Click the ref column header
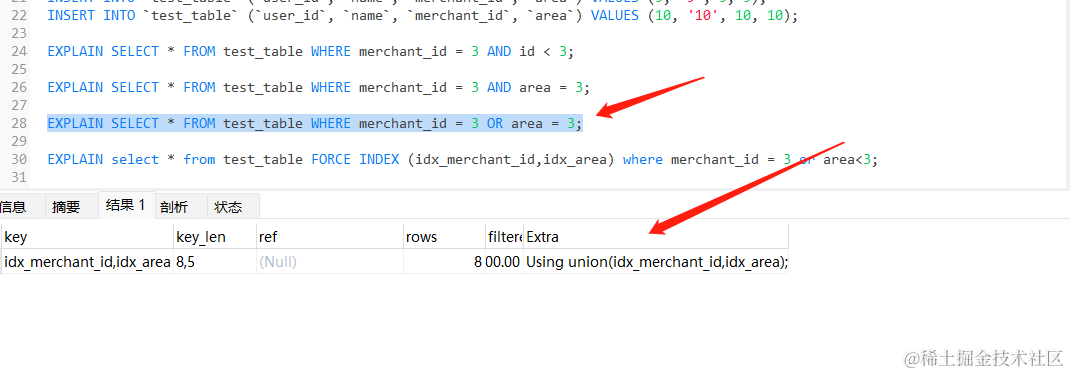The height and width of the screenshot is (375, 1070). tap(330, 237)
